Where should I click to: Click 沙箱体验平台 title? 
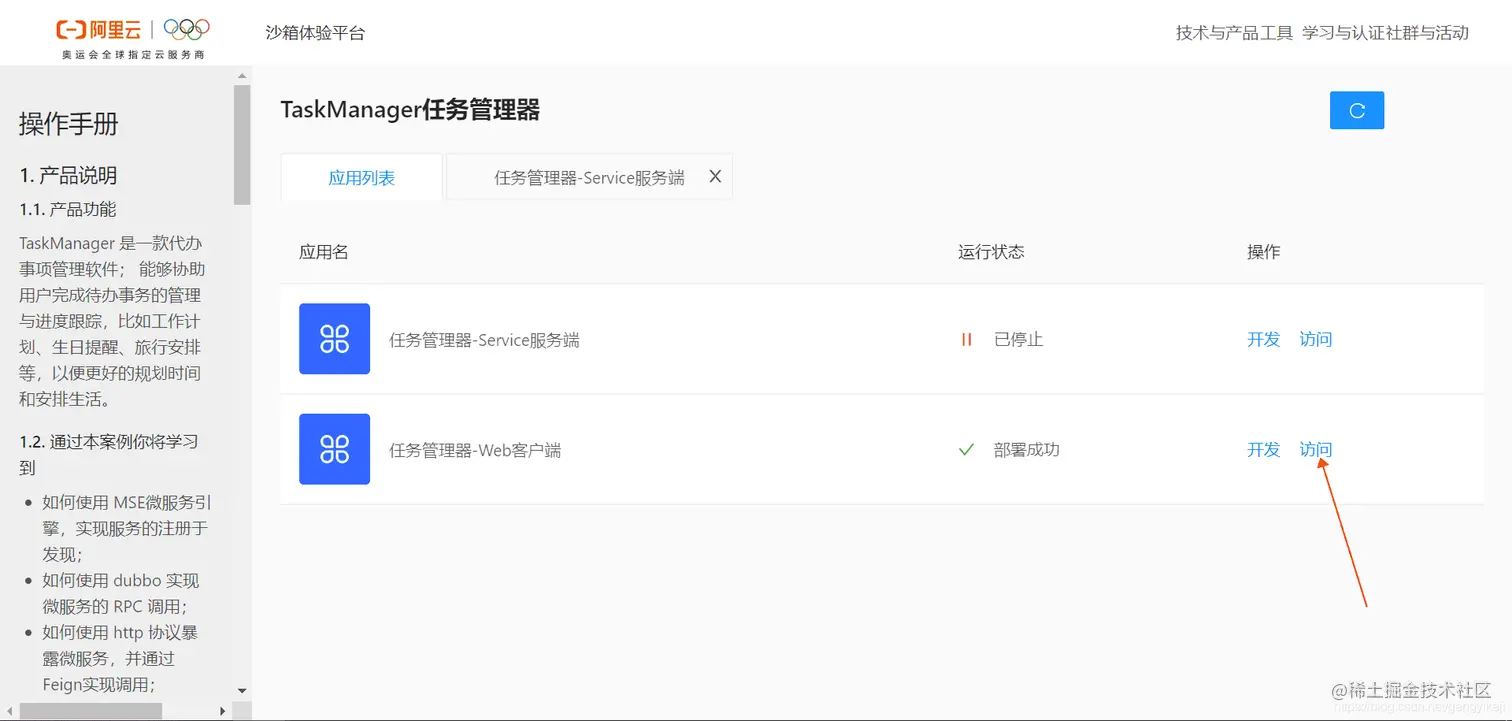[x=315, y=33]
